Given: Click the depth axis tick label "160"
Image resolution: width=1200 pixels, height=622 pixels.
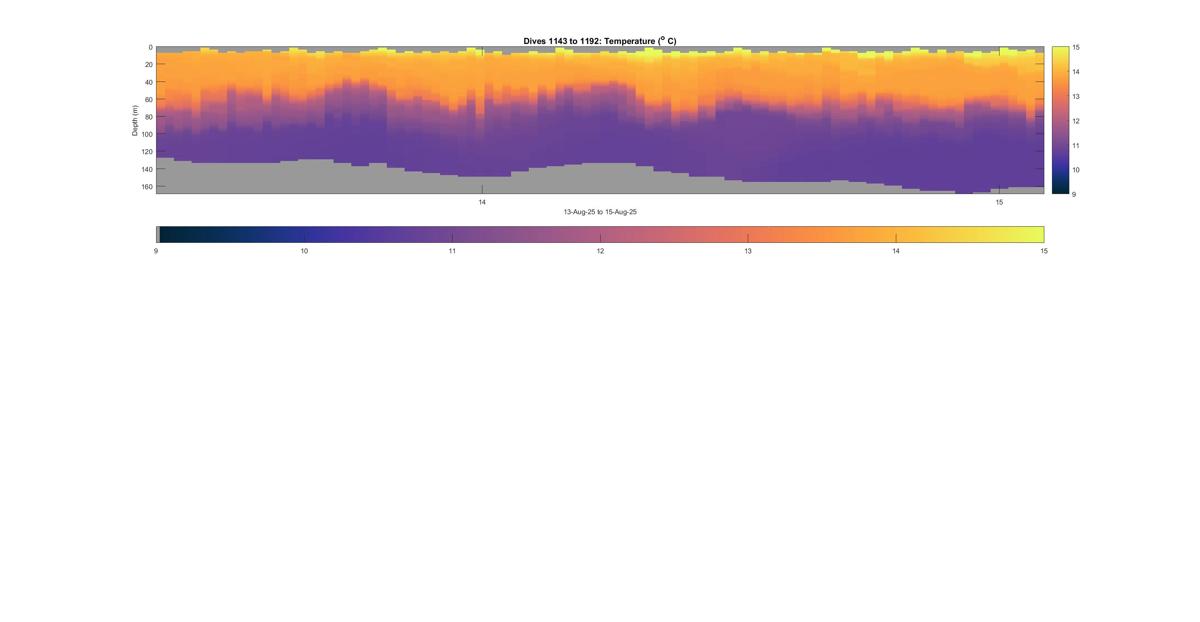Looking at the screenshot, I should point(146,186).
